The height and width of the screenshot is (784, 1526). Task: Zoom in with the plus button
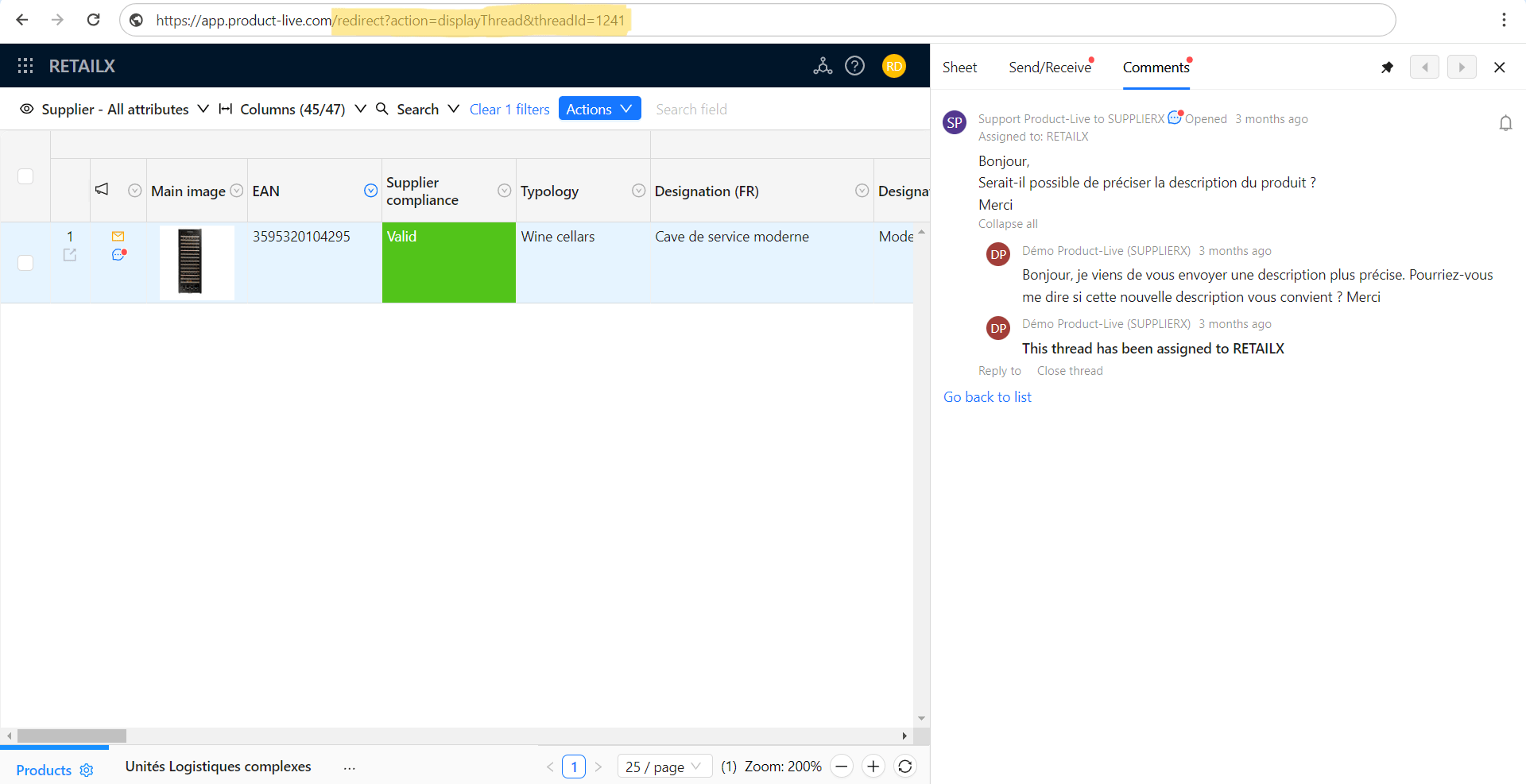pos(873,767)
